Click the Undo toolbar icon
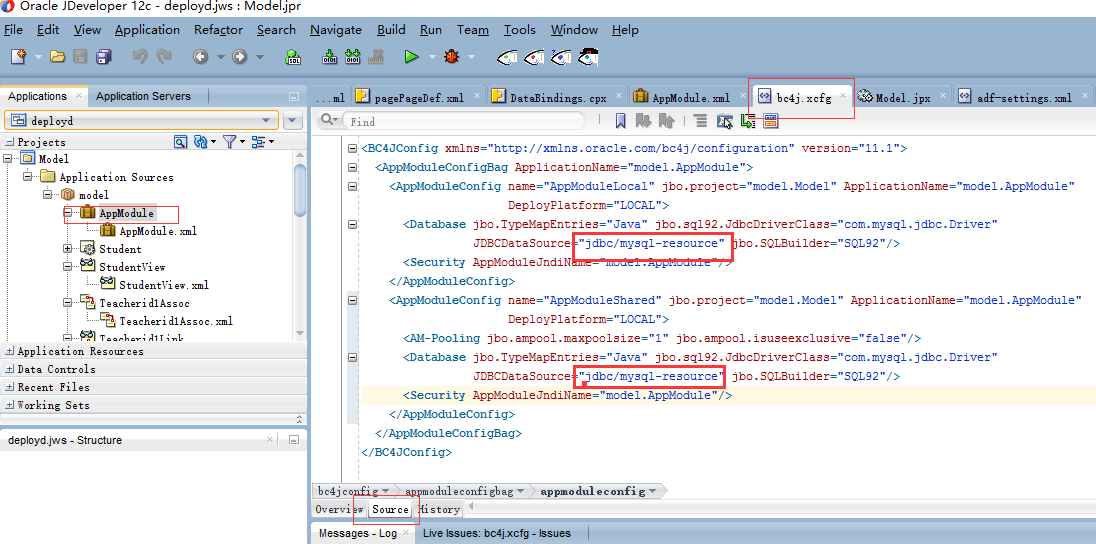This screenshot has width=1096, height=544. [x=140, y=57]
